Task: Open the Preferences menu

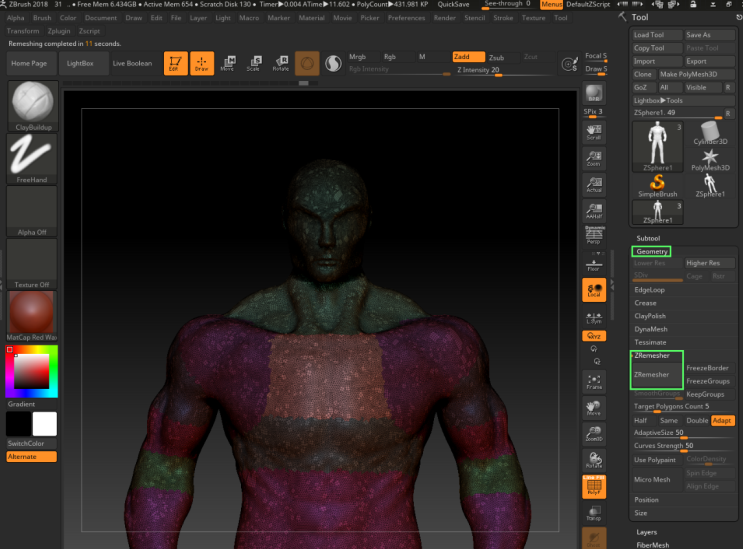Action: [407, 18]
